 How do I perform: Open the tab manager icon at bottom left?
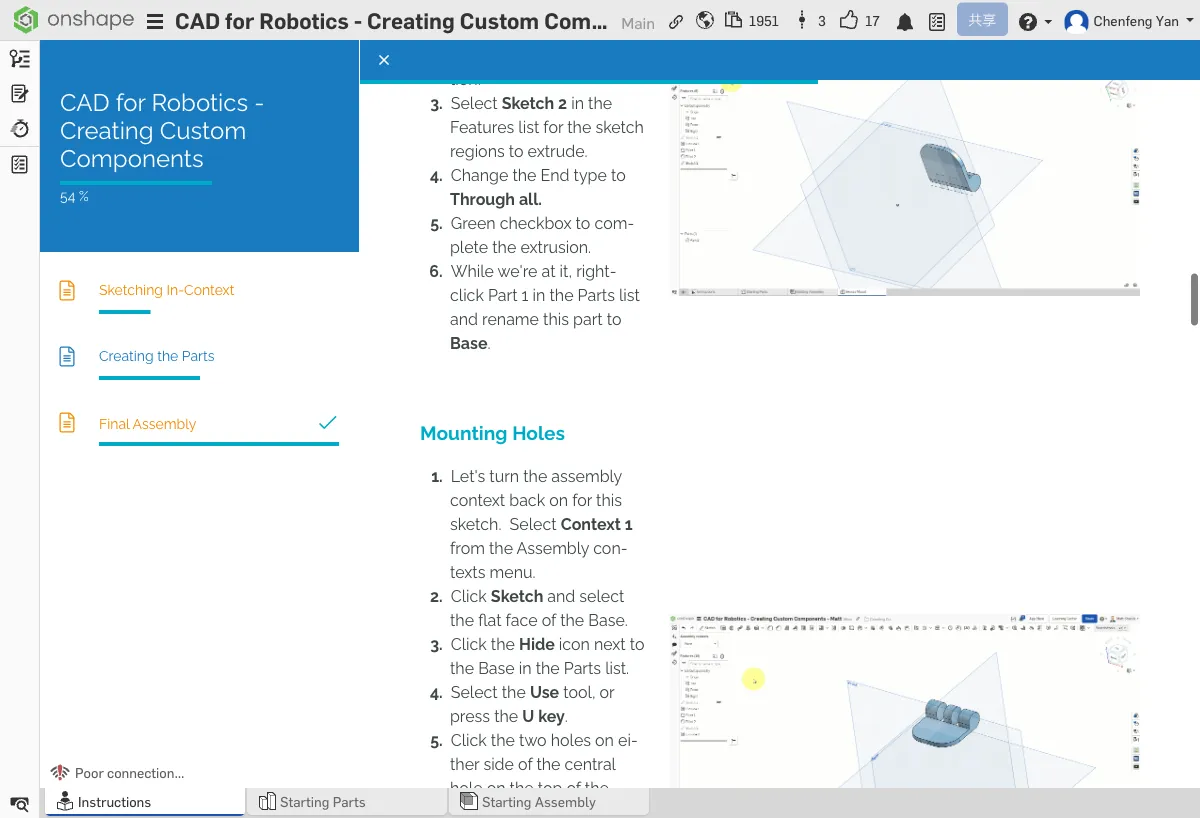[x=19, y=803]
